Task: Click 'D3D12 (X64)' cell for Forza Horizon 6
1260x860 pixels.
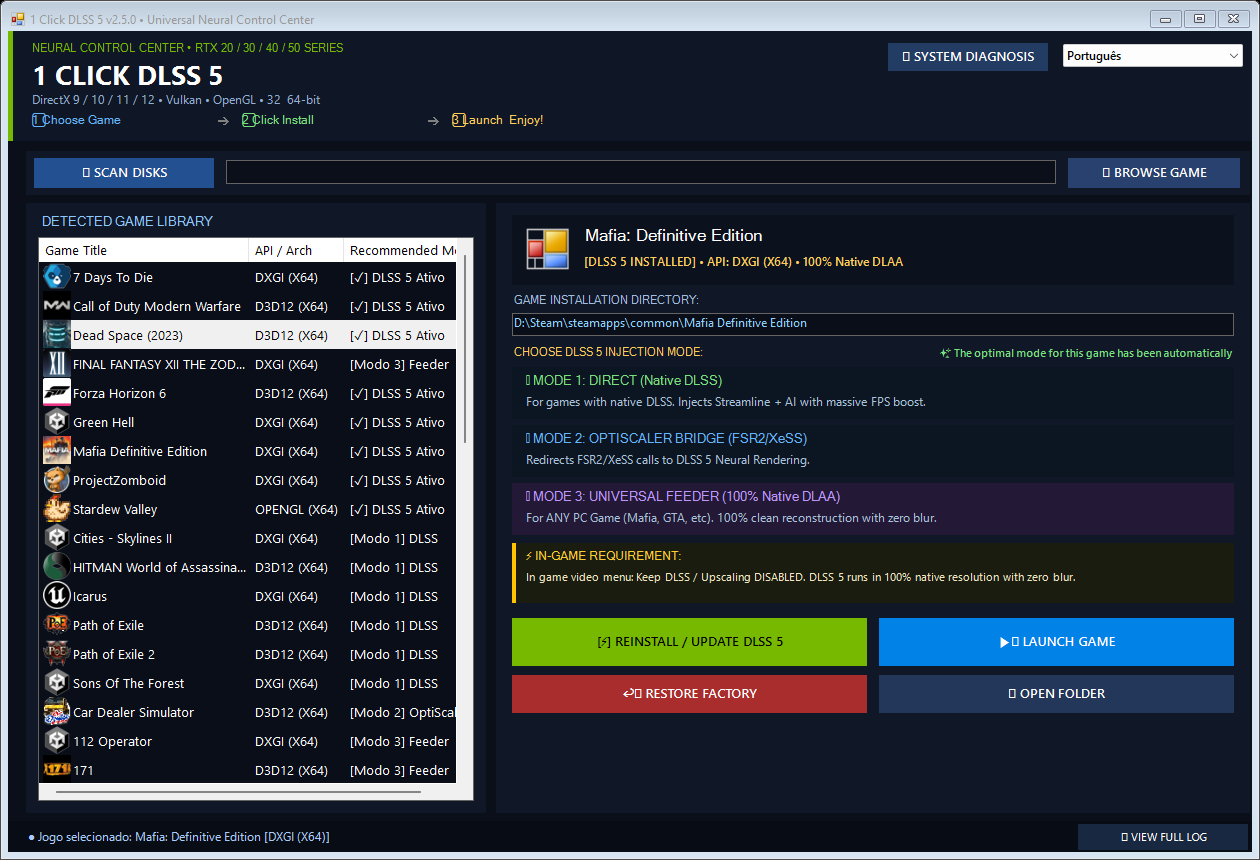Action: coord(291,393)
